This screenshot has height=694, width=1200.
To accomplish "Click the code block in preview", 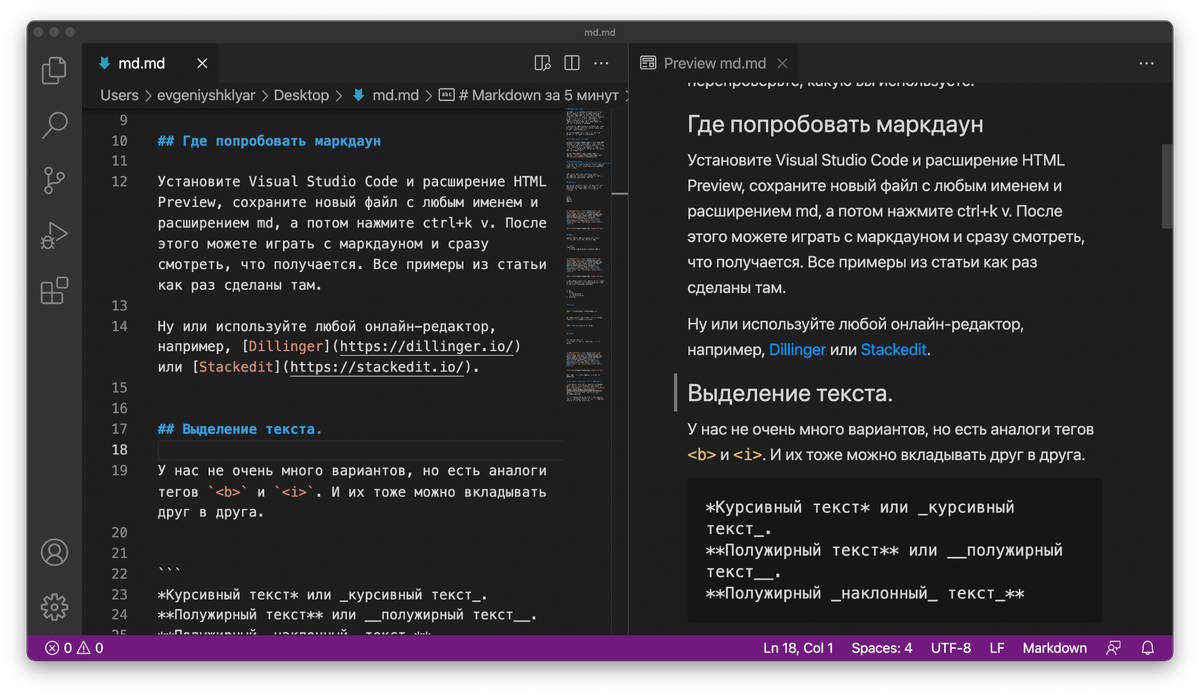I will 894,550.
